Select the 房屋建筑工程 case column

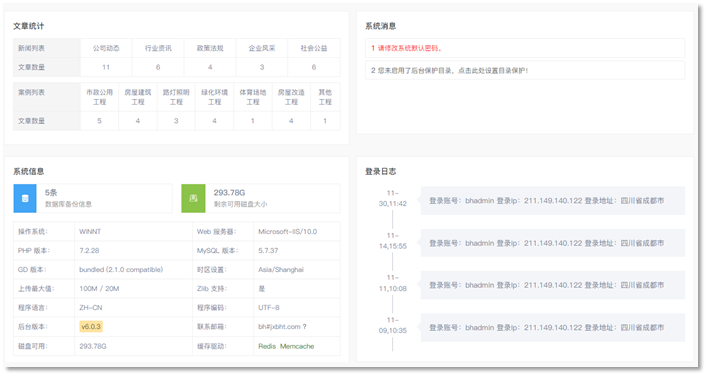click(138, 97)
